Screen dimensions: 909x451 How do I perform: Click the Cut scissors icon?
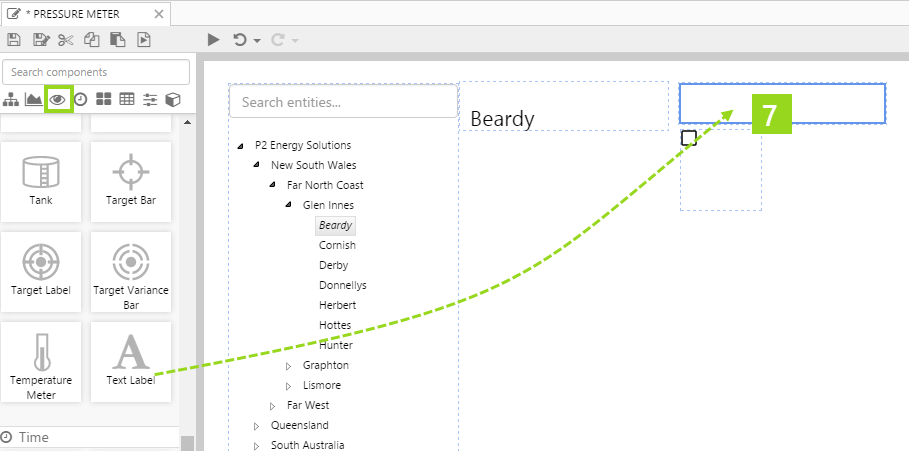tap(66, 40)
